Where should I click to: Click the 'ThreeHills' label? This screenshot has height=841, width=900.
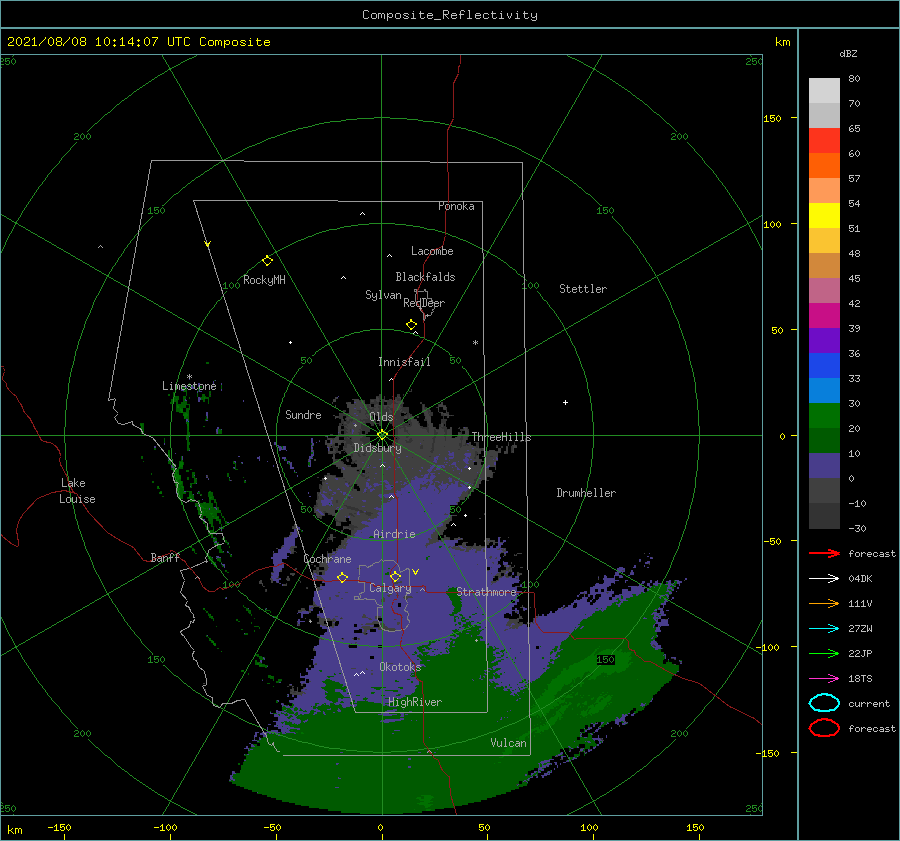[502, 437]
